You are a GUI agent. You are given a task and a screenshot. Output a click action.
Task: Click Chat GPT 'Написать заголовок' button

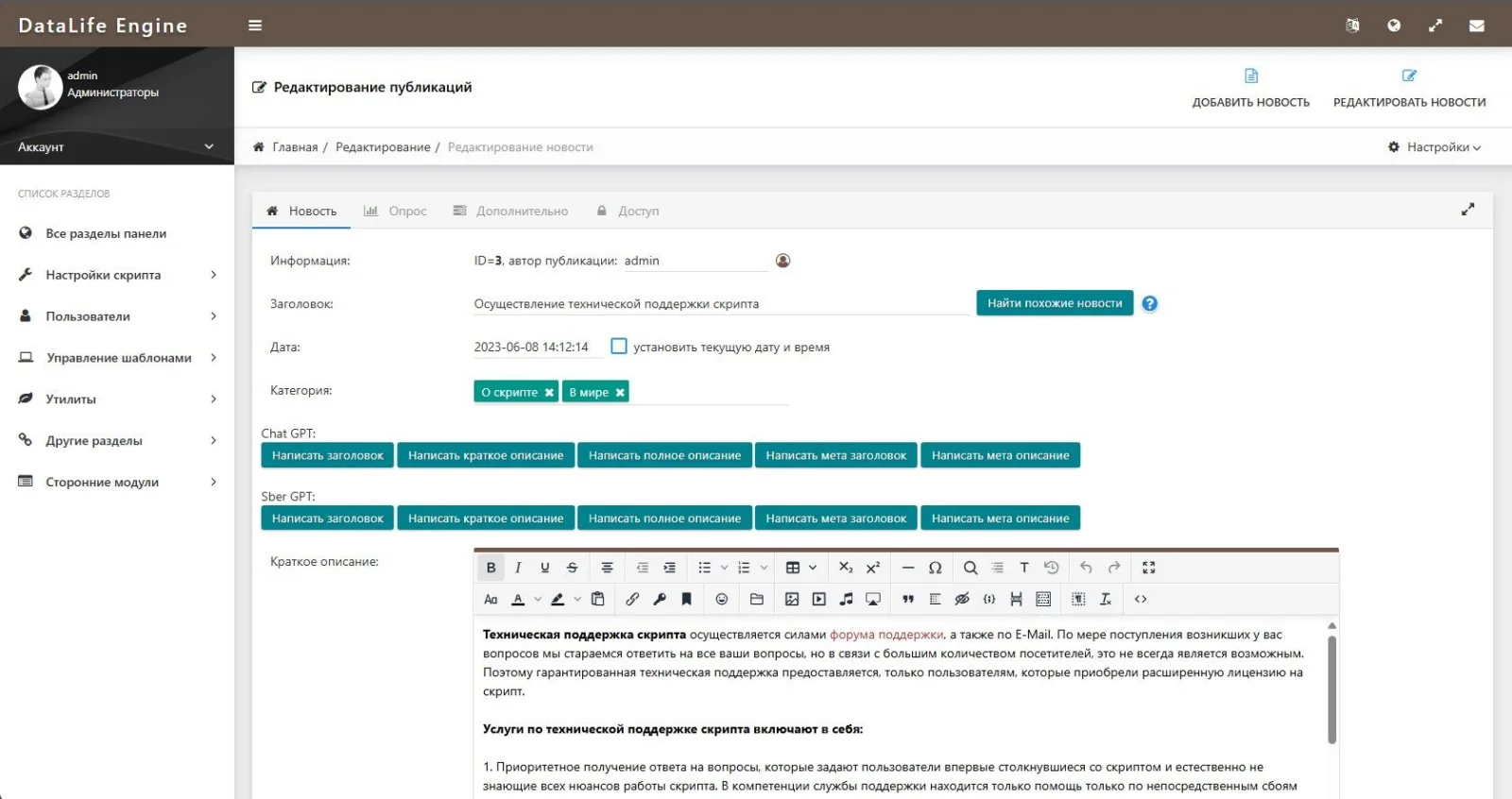327,455
